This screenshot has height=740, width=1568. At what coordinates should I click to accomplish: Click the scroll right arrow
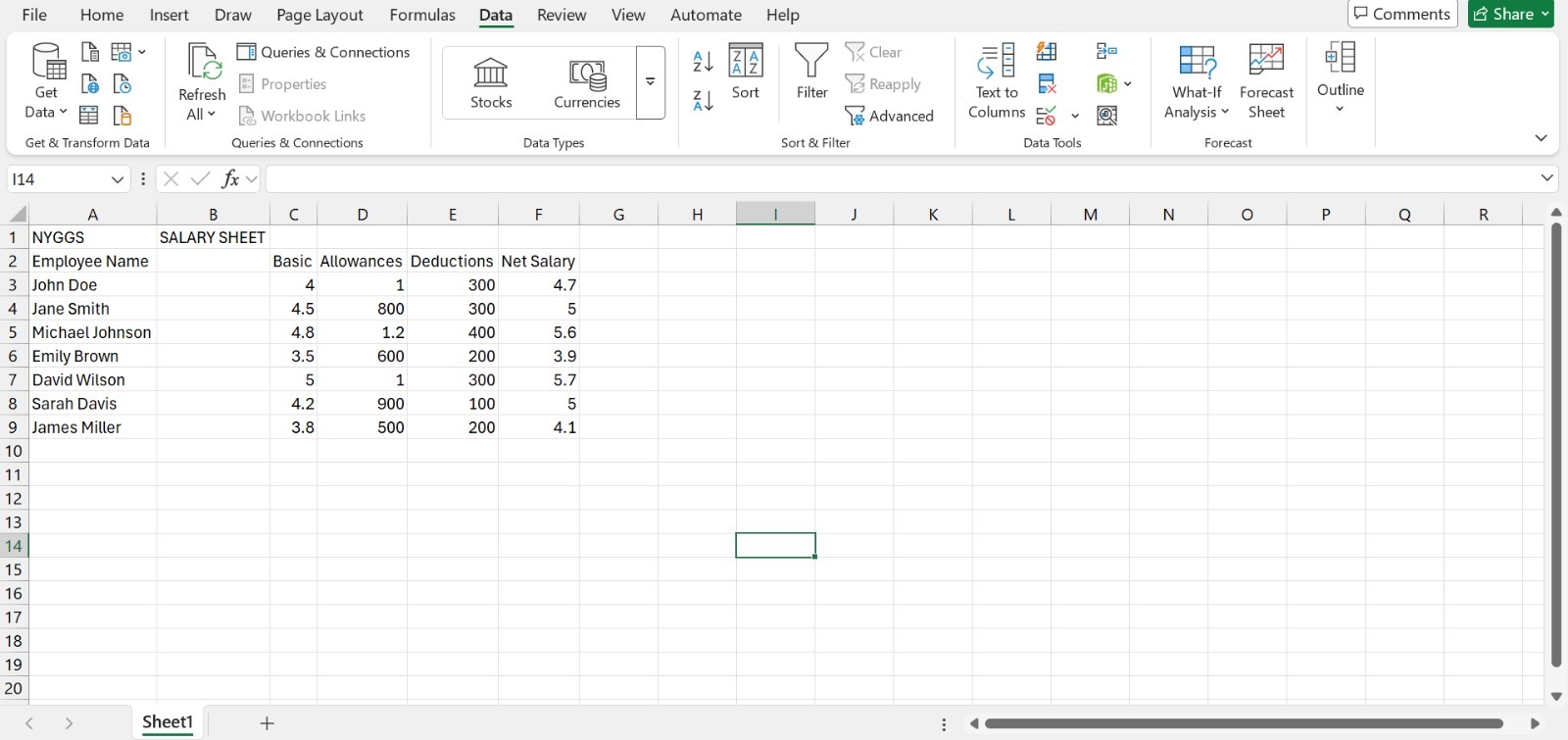[x=1535, y=723]
